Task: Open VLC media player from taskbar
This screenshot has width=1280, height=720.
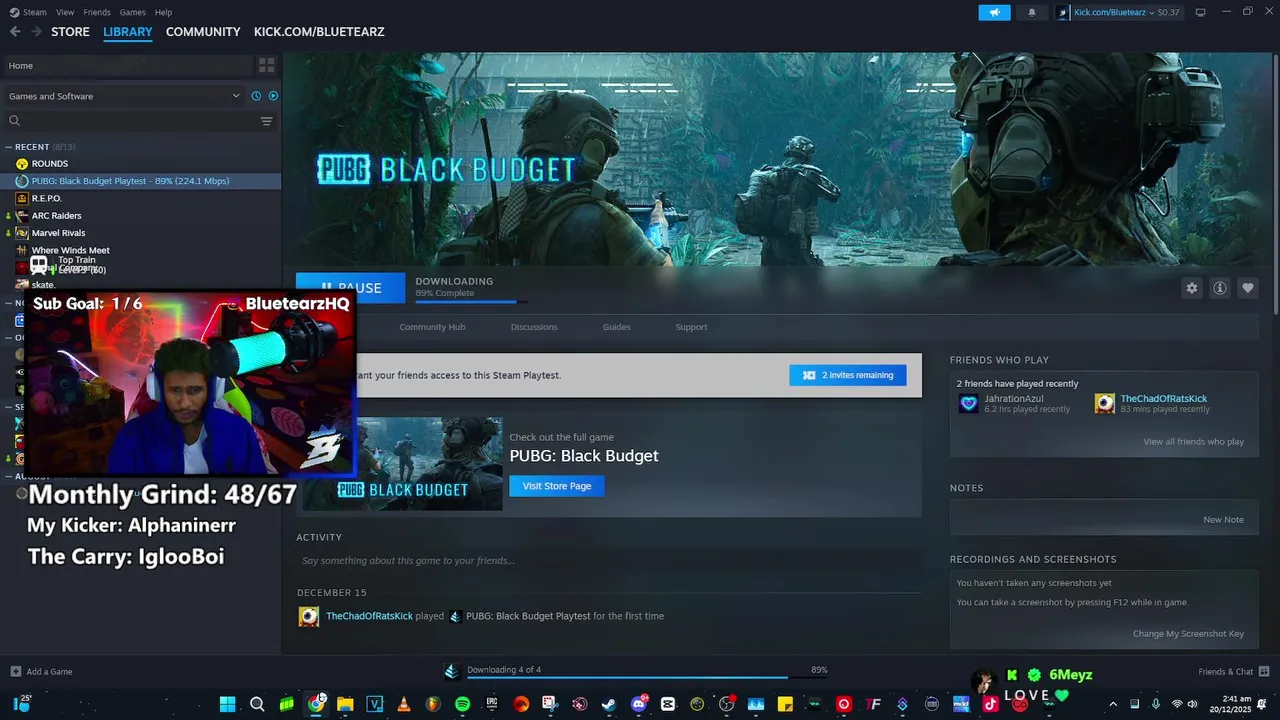Action: [x=403, y=704]
